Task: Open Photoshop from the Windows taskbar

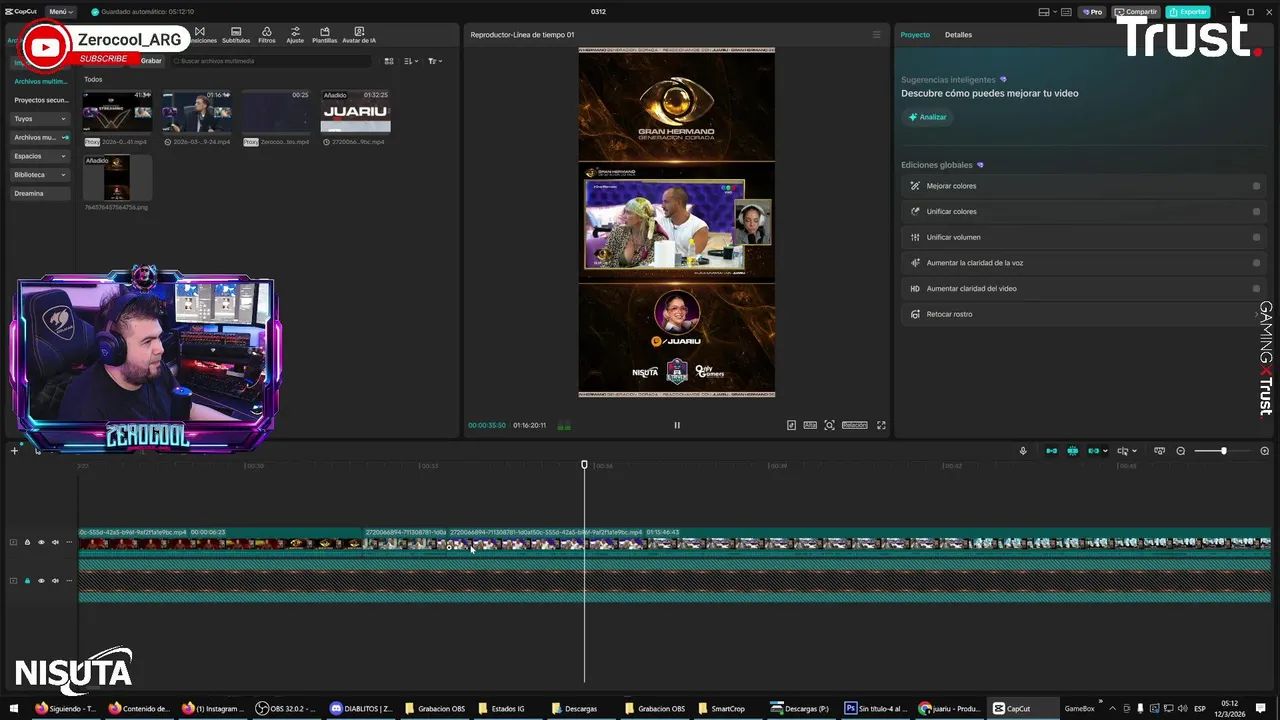Action: pos(875,708)
